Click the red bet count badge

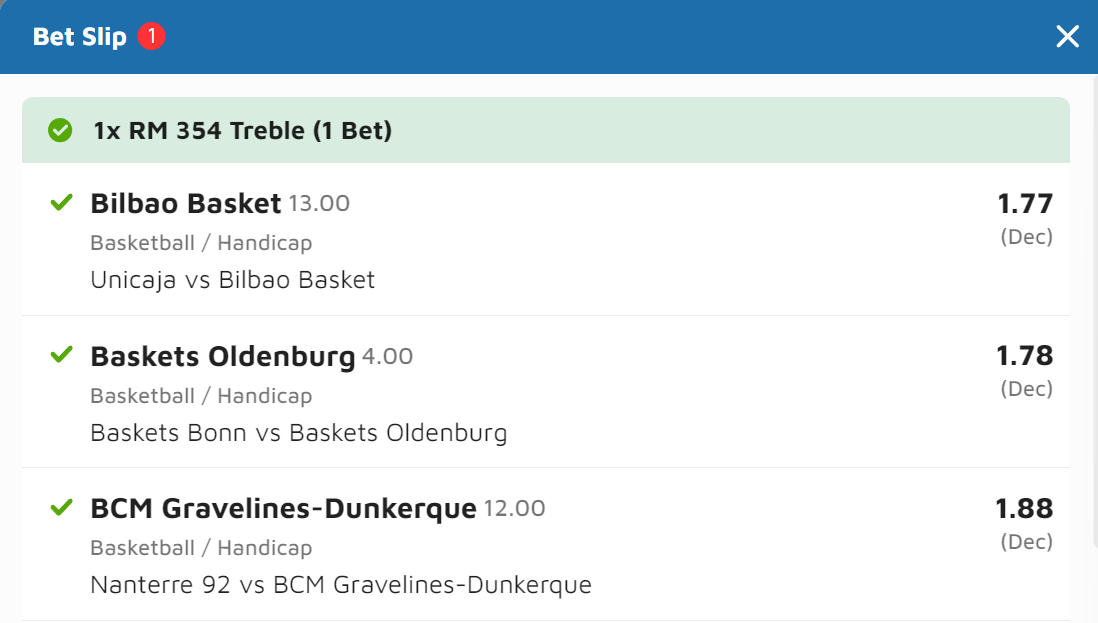(x=152, y=37)
